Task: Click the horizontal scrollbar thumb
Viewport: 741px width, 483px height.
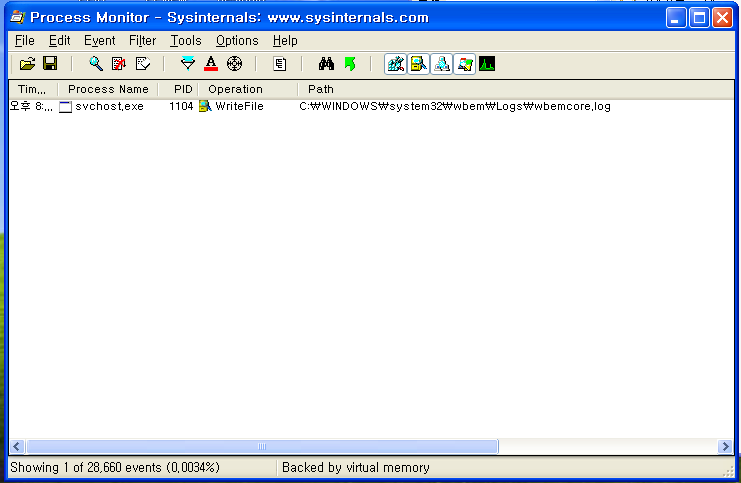Action: coord(262,447)
